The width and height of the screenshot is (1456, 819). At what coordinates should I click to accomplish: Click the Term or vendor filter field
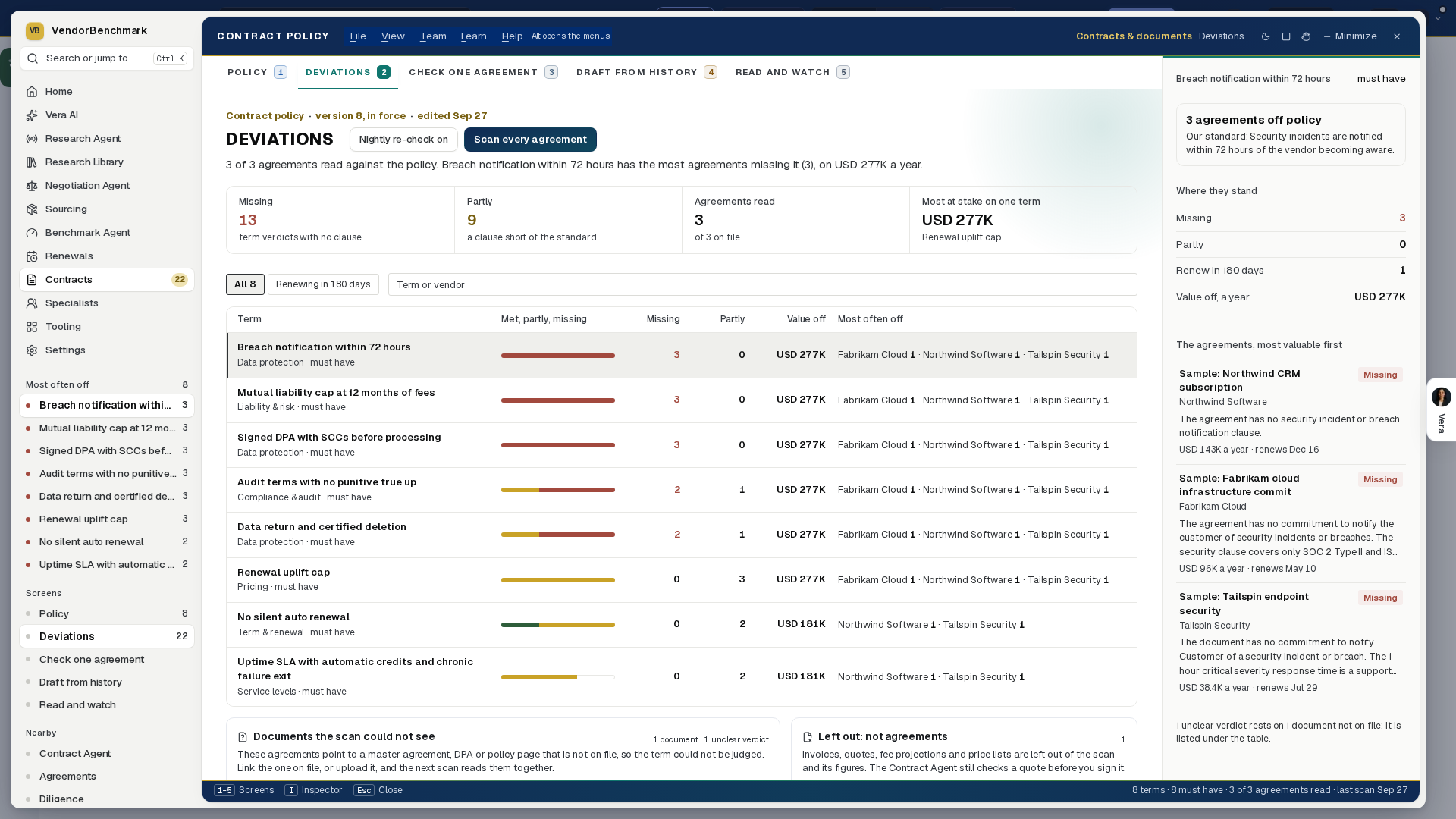coord(762,284)
